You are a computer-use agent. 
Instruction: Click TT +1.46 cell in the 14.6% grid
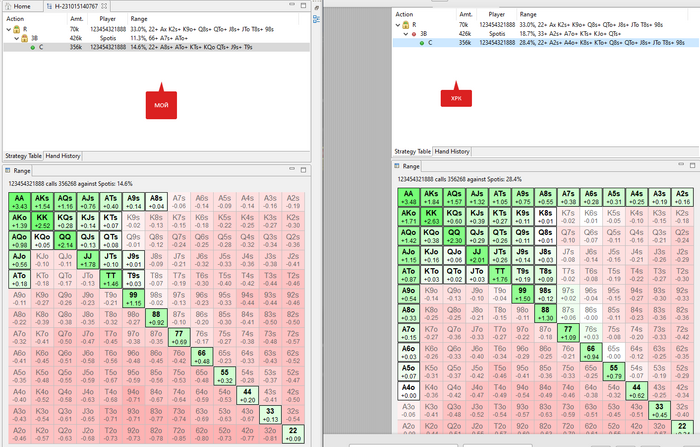111,279
